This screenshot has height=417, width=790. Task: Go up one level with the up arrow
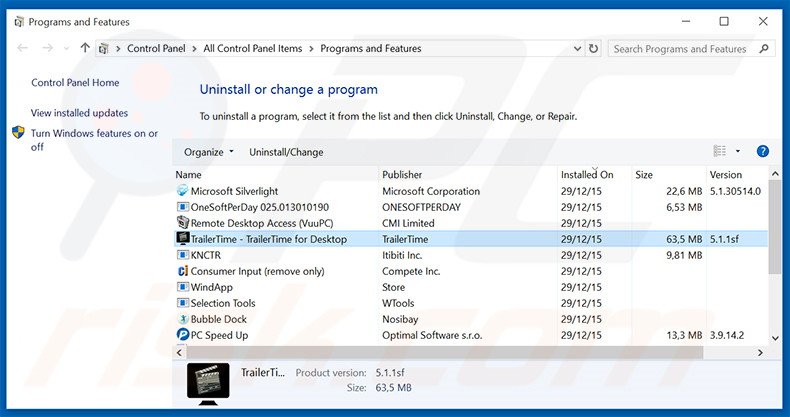click(x=85, y=48)
